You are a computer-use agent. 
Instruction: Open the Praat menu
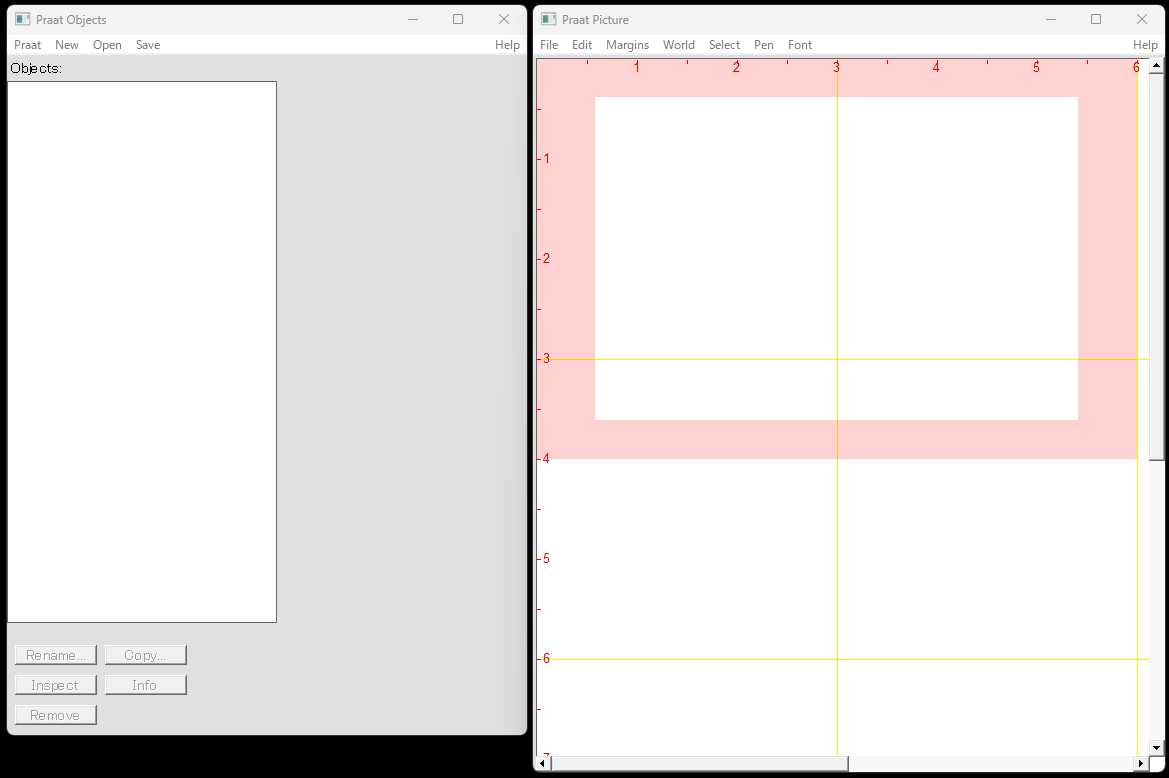point(27,45)
